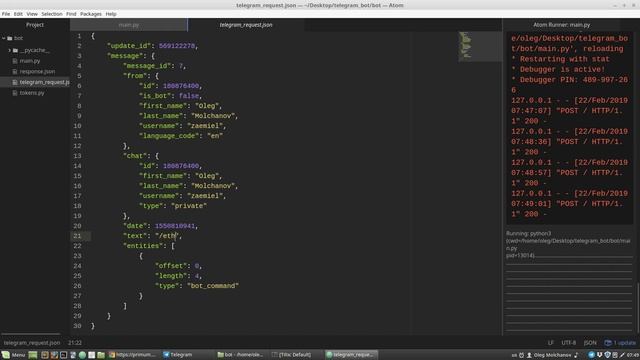Click the telegram_request.json file icon in tree
The width and height of the screenshot is (640, 360).
(x=15, y=82)
